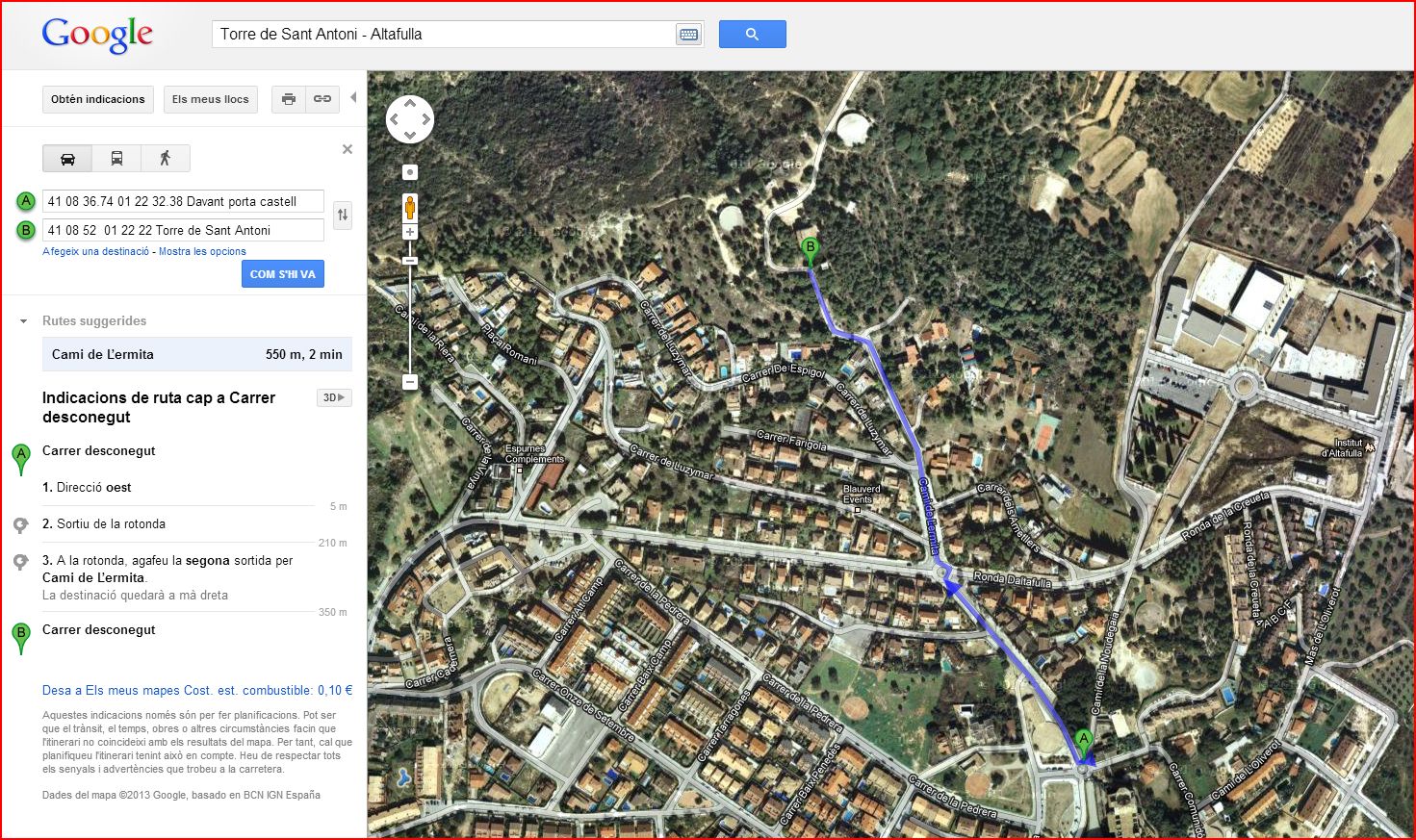Screen dimensions: 1416x840
Task: Open Els meus llocs tab
Action: point(211,99)
